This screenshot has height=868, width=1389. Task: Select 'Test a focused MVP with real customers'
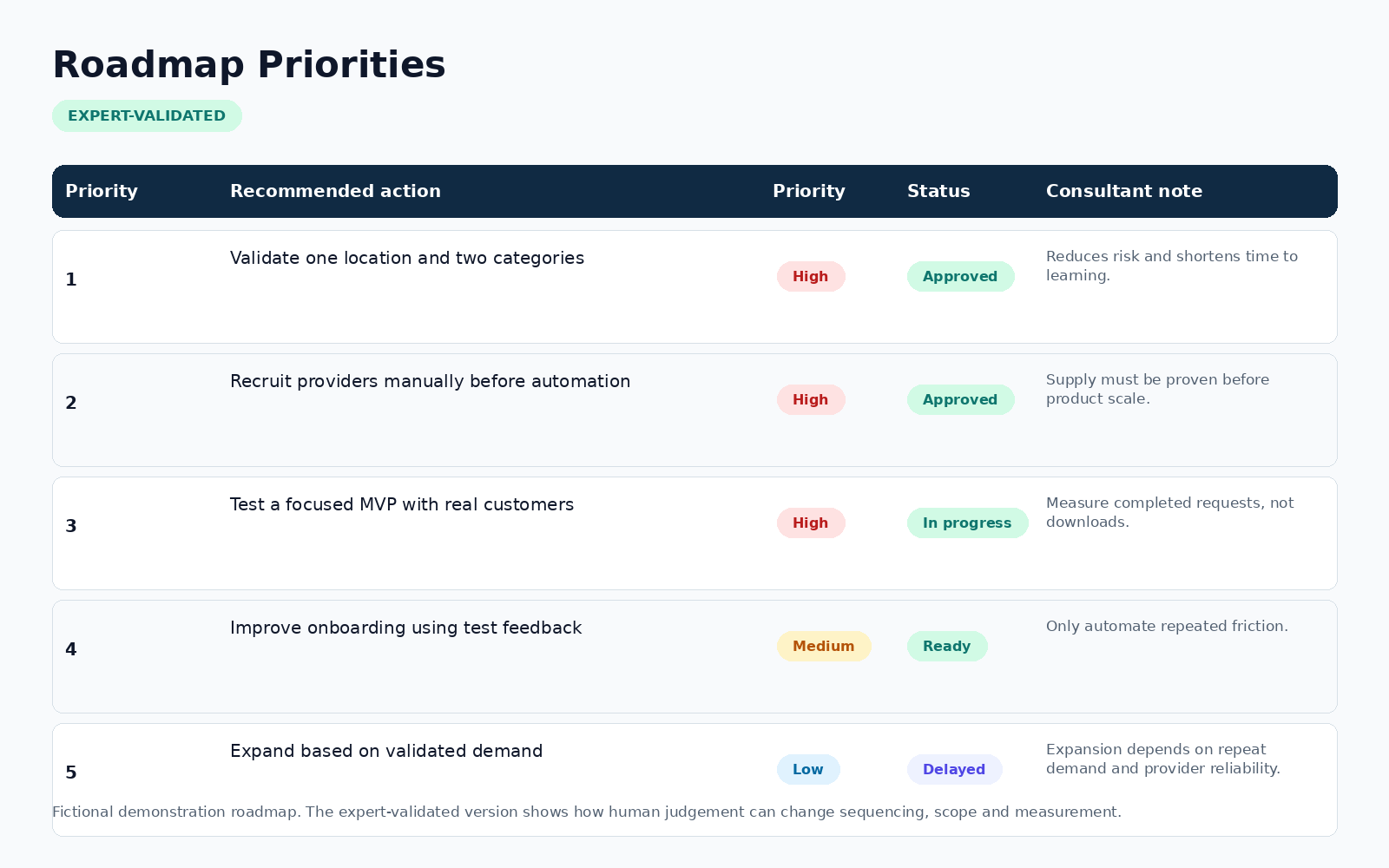[x=402, y=504]
